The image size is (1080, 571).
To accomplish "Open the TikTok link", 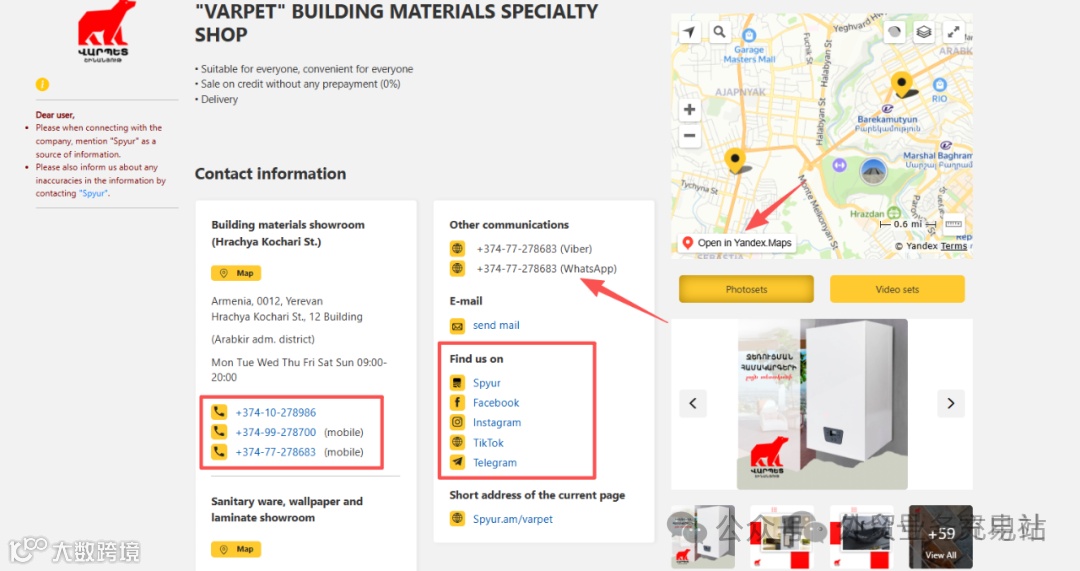I will 488,443.
